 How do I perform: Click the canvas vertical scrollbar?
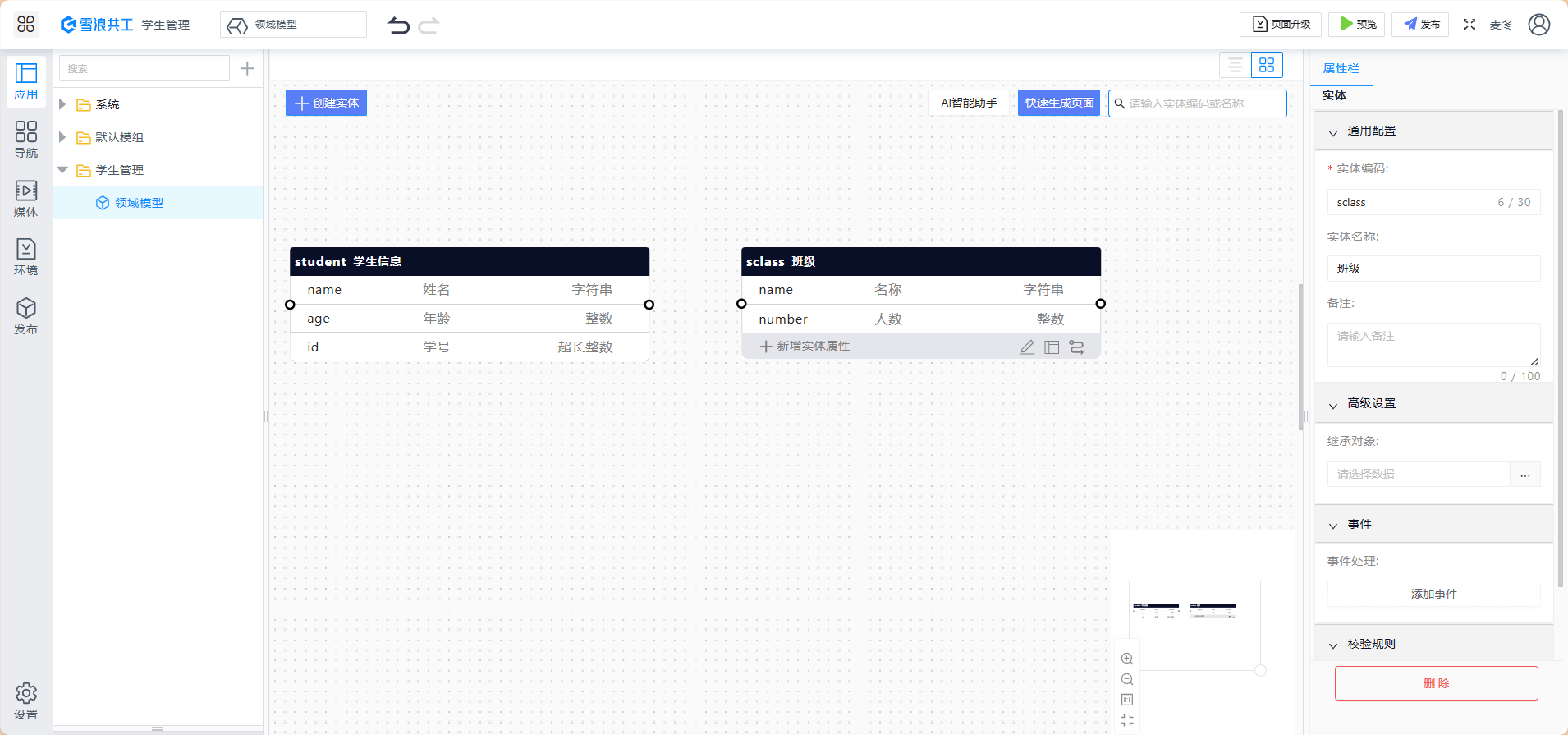pyautogui.click(x=1300, y=356)
